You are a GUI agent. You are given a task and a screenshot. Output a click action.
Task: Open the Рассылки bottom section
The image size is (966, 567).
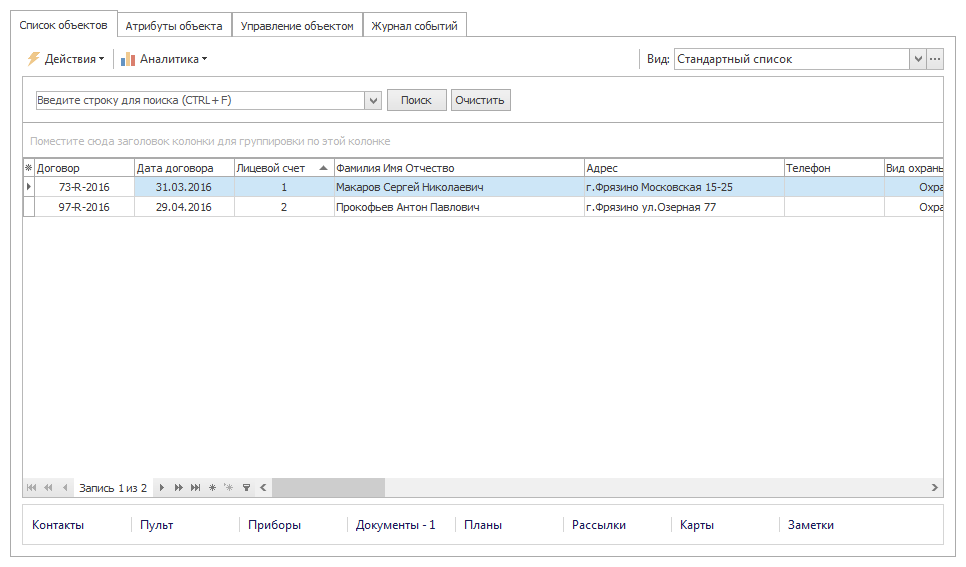click(x=599, y=525)
